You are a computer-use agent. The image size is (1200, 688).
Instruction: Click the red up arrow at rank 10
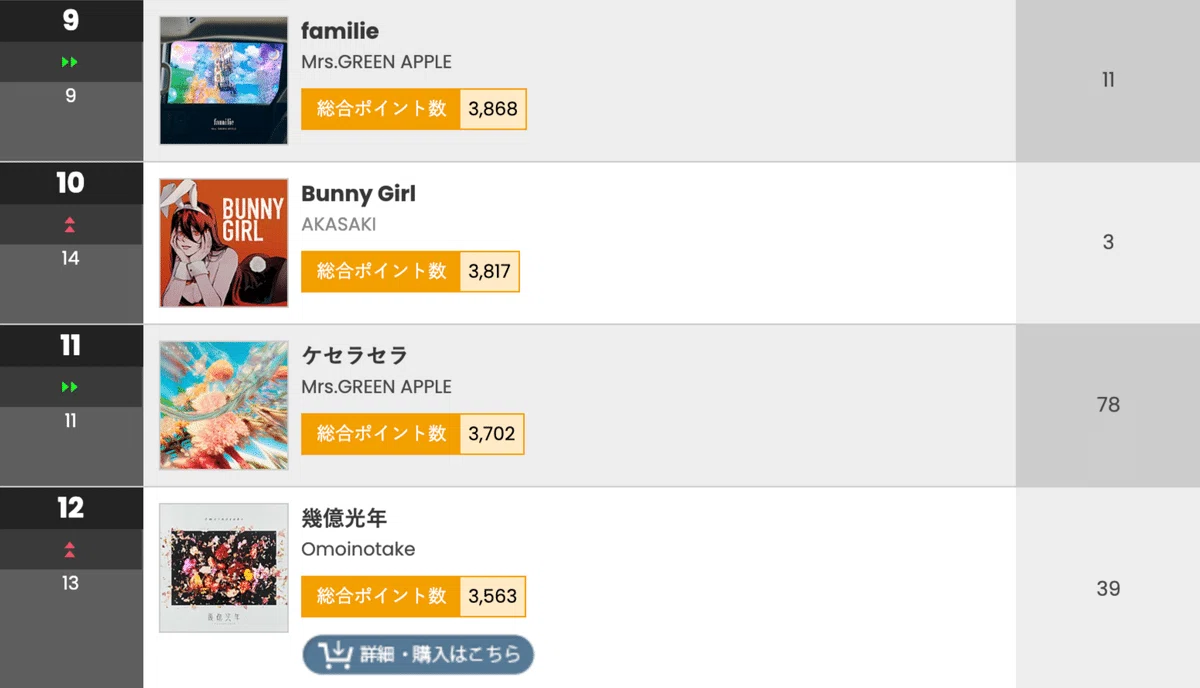click(70, 224)
